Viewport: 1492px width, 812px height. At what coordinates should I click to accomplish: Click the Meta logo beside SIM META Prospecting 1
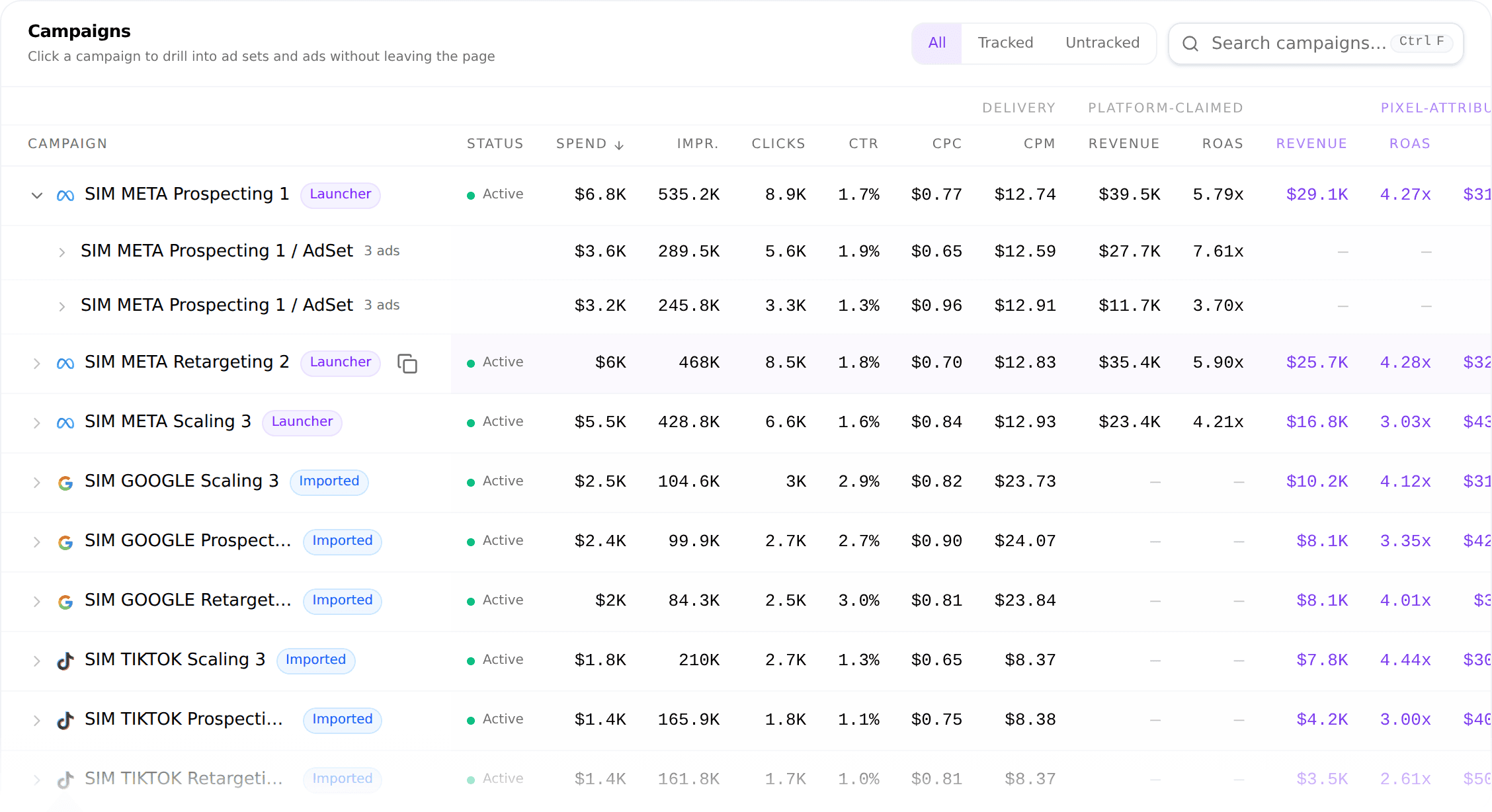[x=65, y=195]
